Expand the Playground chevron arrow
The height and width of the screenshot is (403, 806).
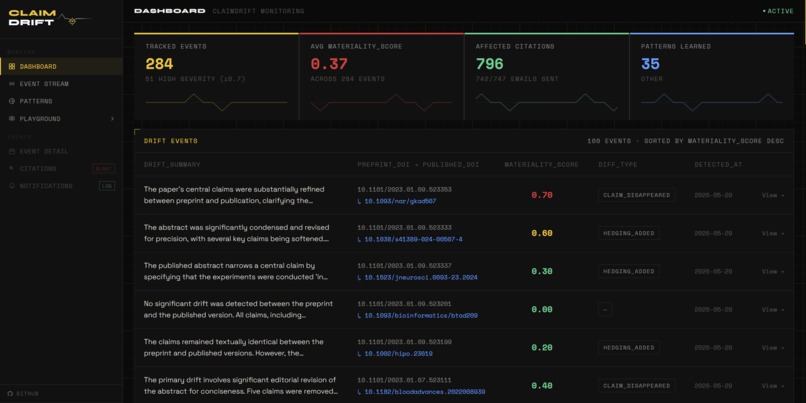pos(112,119)
